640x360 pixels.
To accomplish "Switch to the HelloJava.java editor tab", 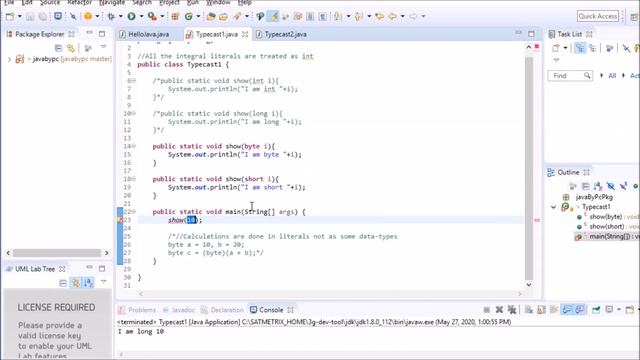I will 149,34.
